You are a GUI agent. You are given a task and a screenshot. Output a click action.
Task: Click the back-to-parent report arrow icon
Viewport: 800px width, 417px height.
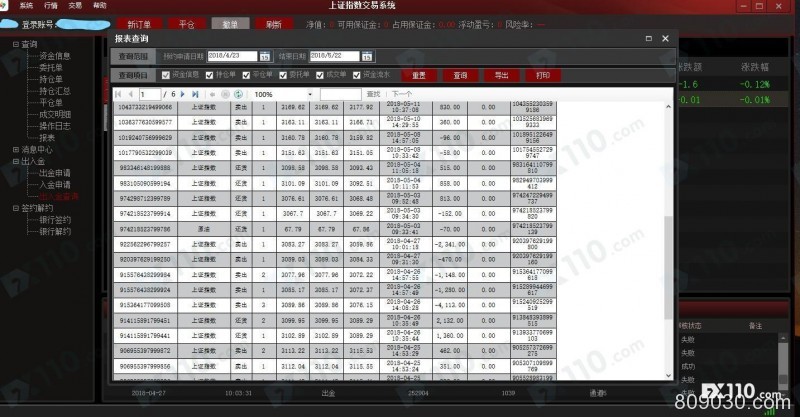(212, 94)
